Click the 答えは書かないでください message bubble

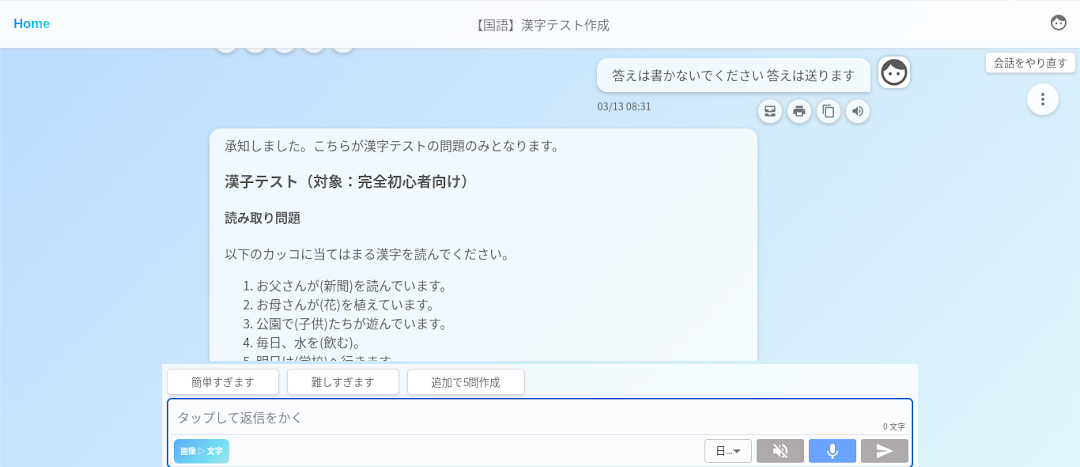[733, 75]
